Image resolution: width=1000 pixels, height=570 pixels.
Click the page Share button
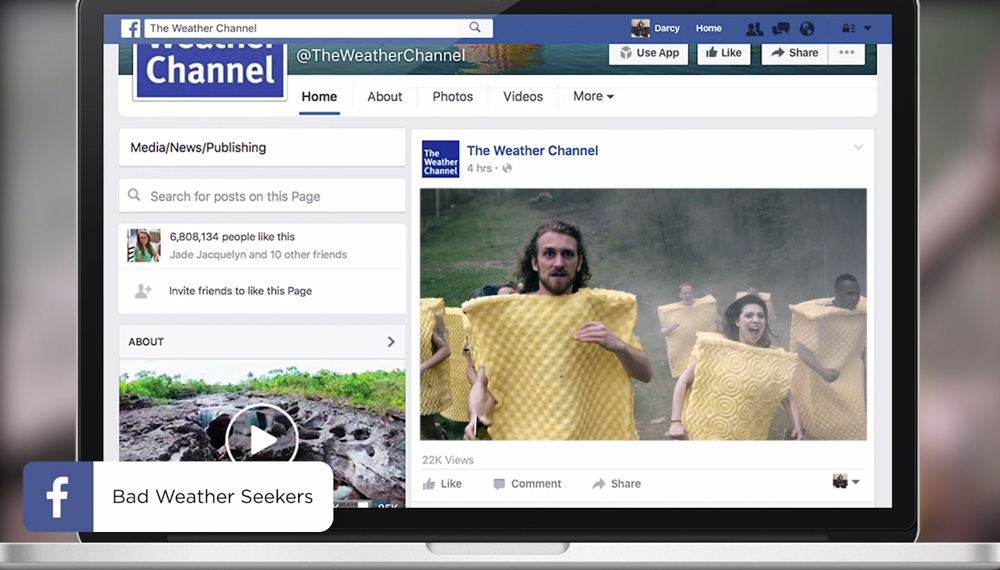(795, 53)
